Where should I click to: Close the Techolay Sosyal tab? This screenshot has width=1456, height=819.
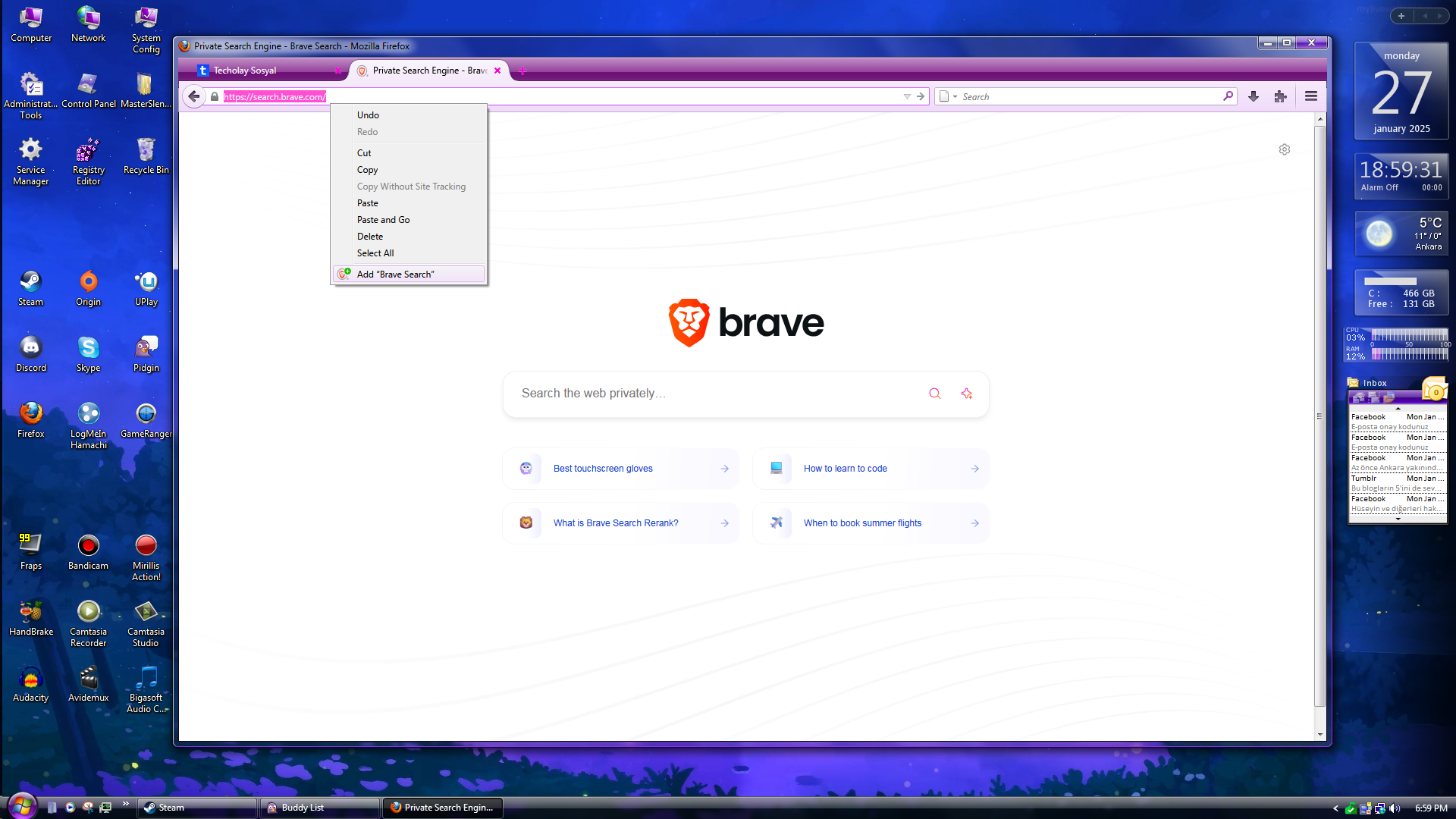(337, 71)
